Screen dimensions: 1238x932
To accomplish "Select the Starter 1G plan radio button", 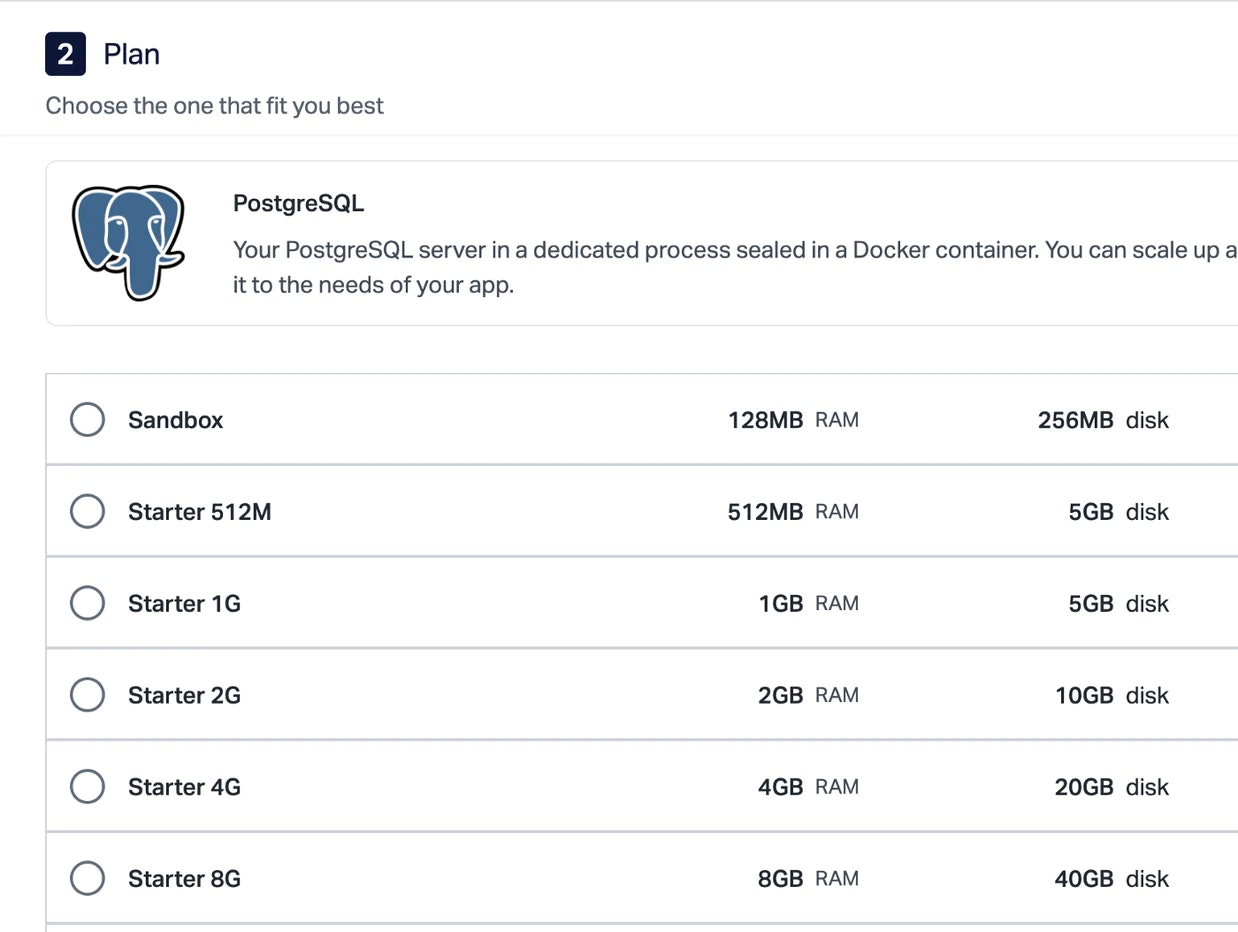I will [x=87, y=603].
